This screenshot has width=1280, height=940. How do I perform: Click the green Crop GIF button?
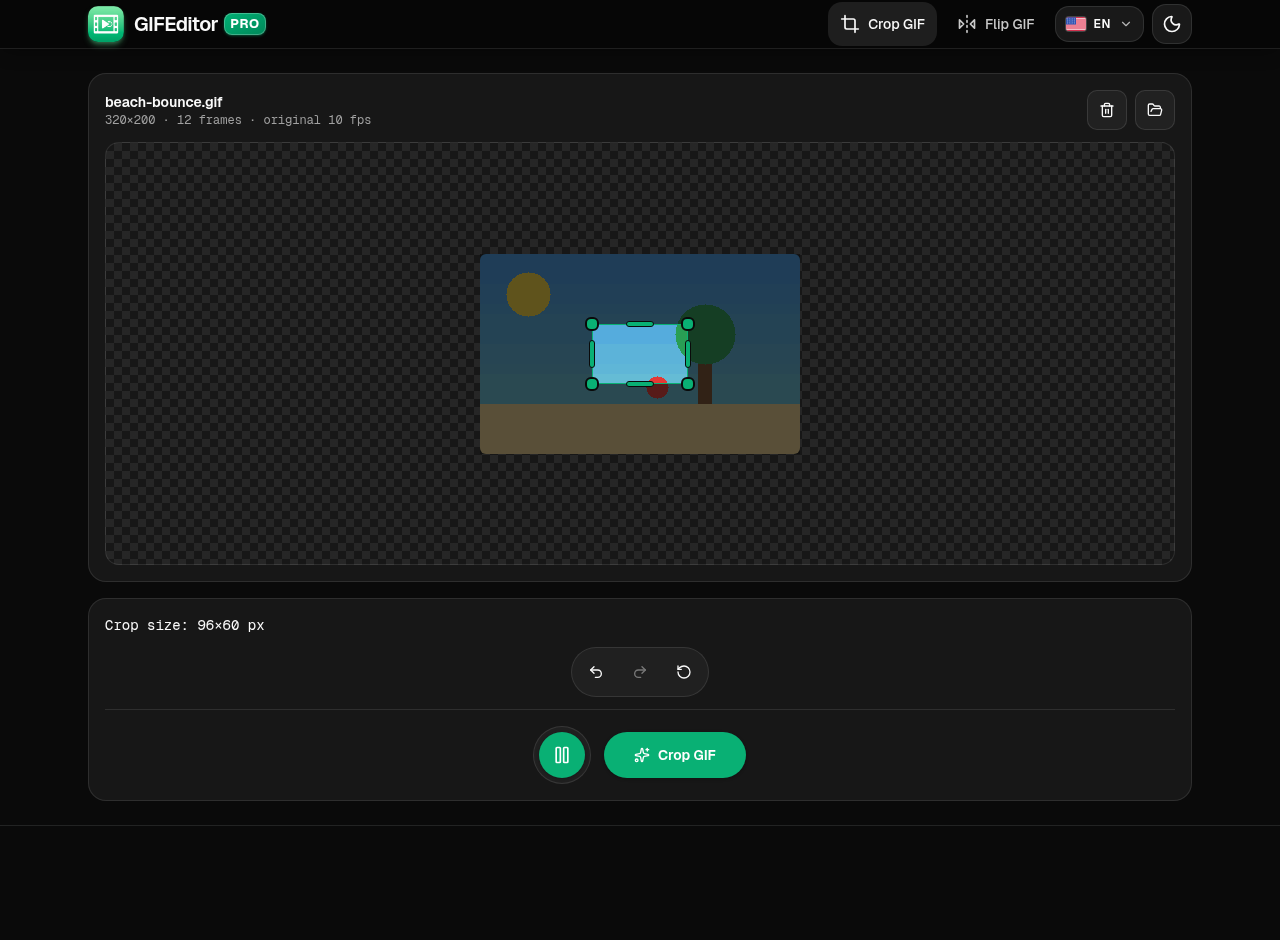pyautogui.click(x=675, y=755)
